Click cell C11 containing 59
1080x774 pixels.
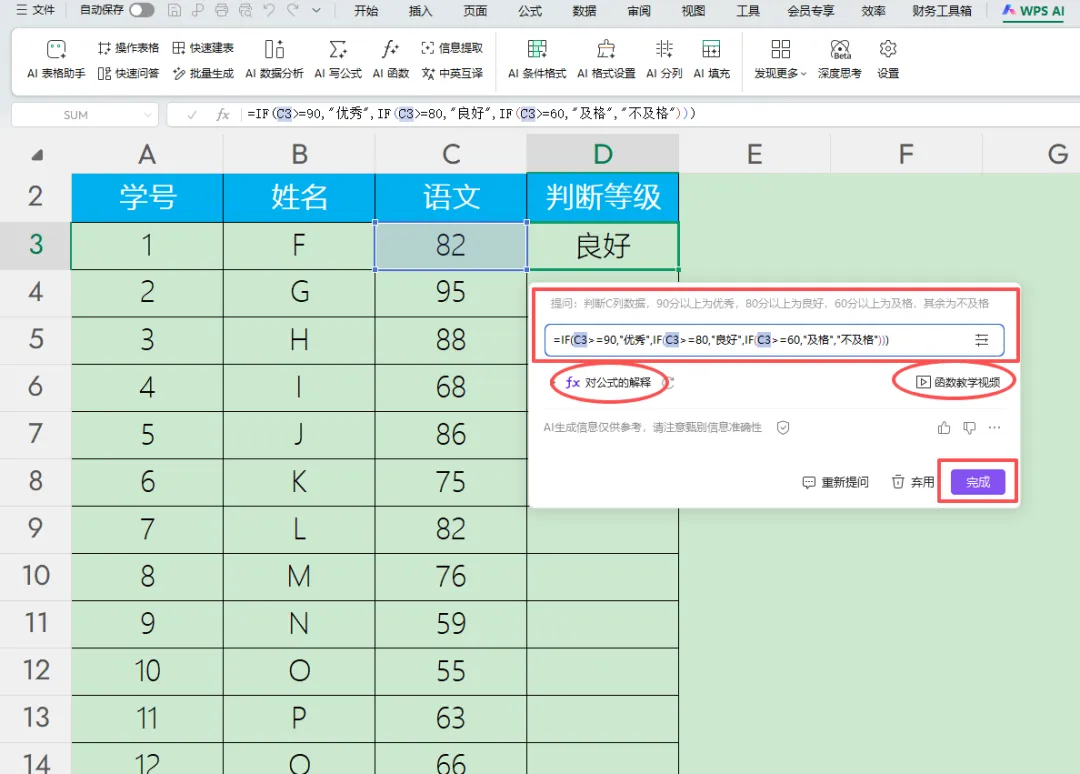coord(451,624)
